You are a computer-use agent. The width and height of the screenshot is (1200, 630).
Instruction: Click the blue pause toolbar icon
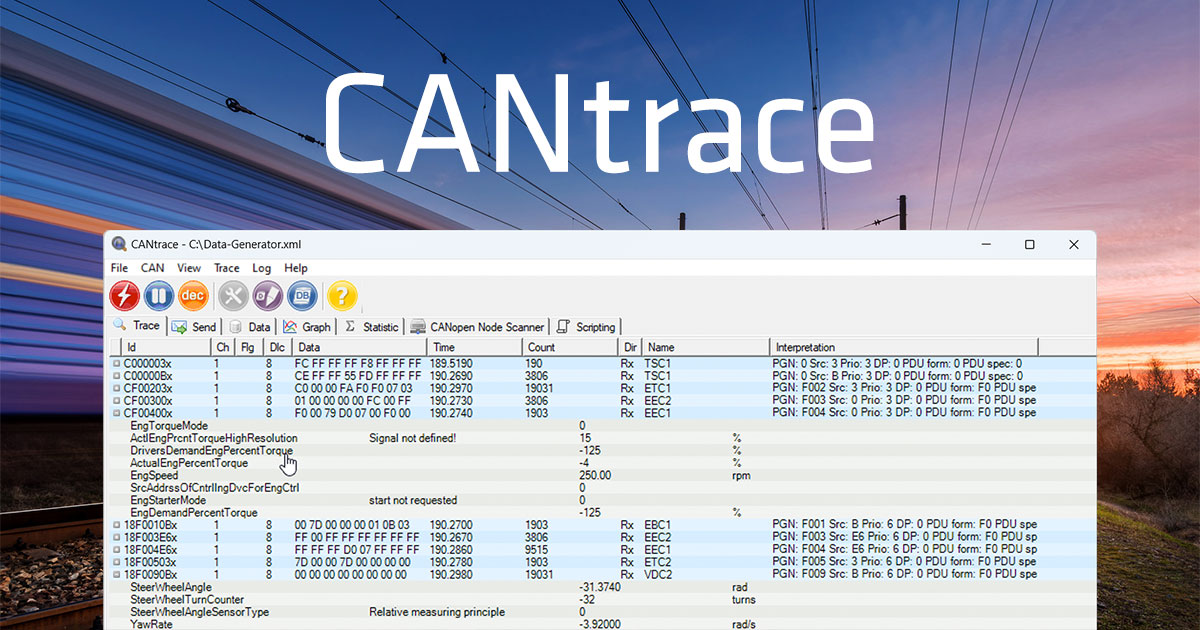click(x=159, y=295)
